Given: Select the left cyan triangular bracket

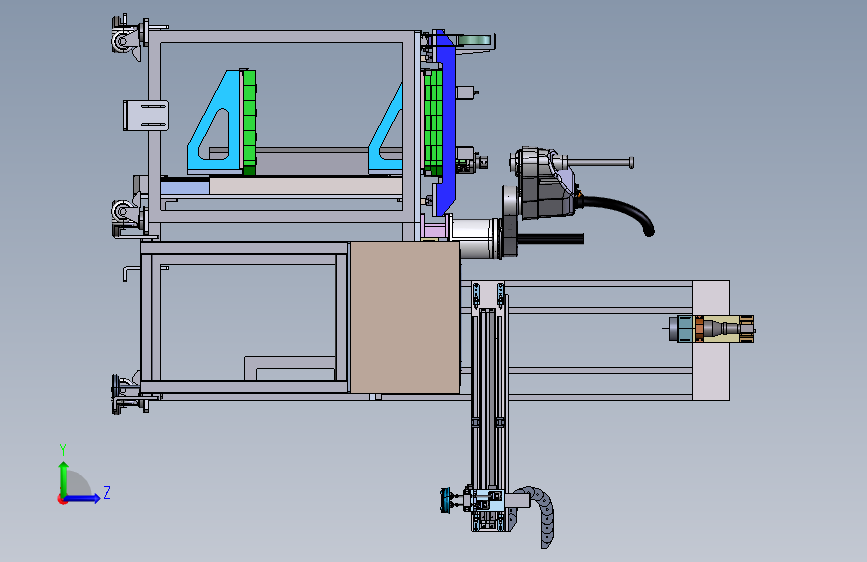Looking at the screenshot, I should click(x=215, y=121).
